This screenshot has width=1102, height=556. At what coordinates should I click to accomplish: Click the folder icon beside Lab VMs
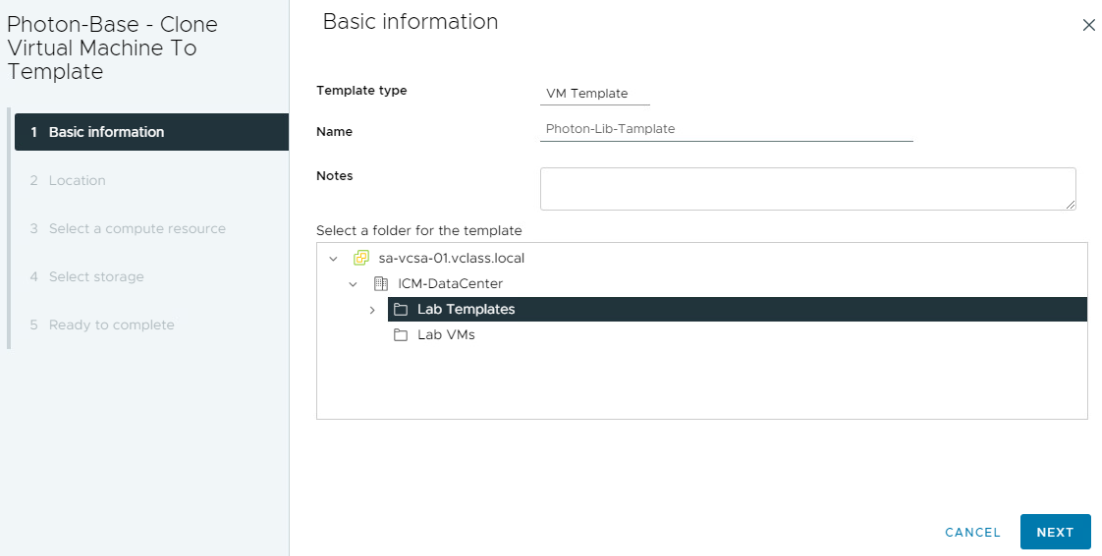[x=401, y=335]
